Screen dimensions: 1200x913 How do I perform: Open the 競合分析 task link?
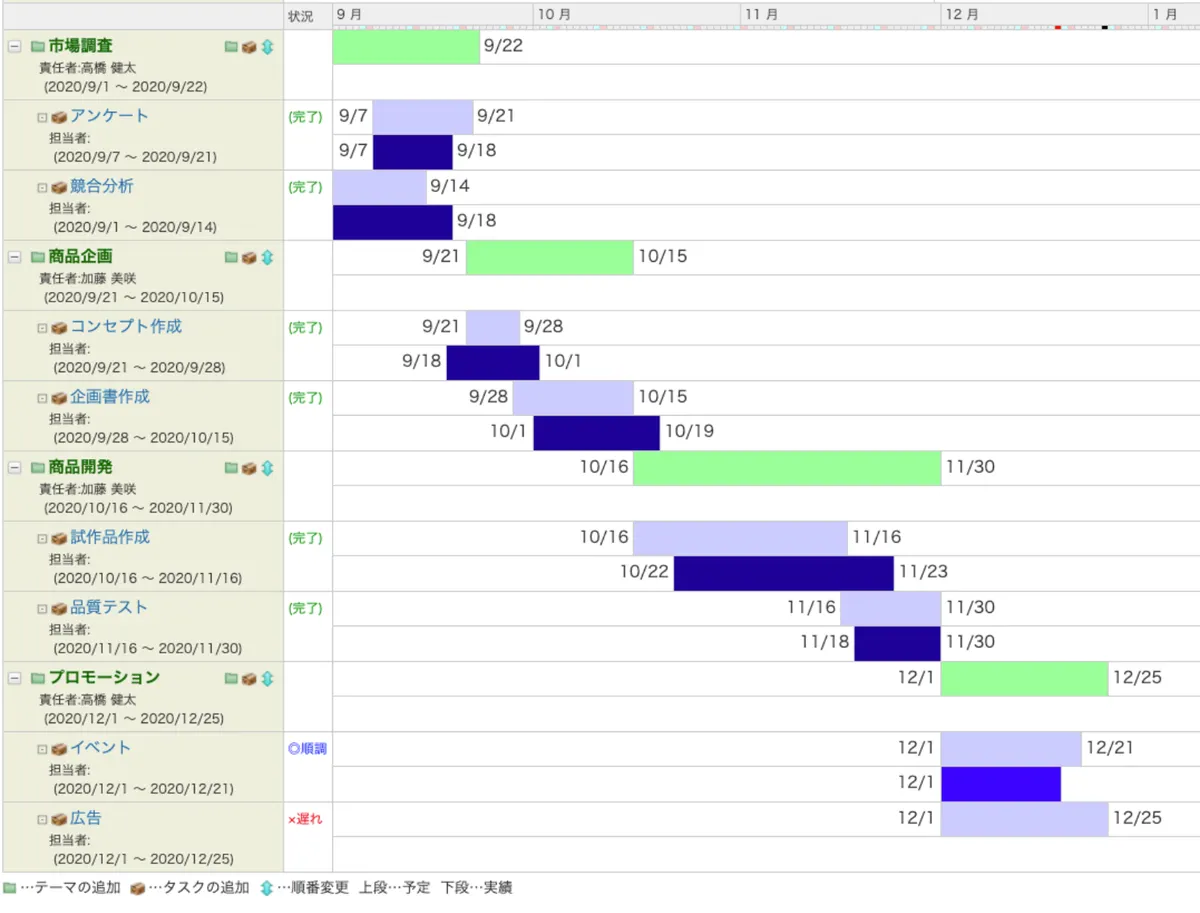pos(101,186)
